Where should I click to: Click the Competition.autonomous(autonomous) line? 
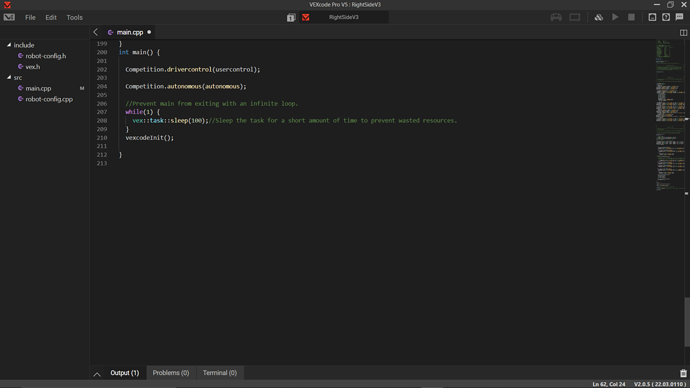tap(186, 87)
